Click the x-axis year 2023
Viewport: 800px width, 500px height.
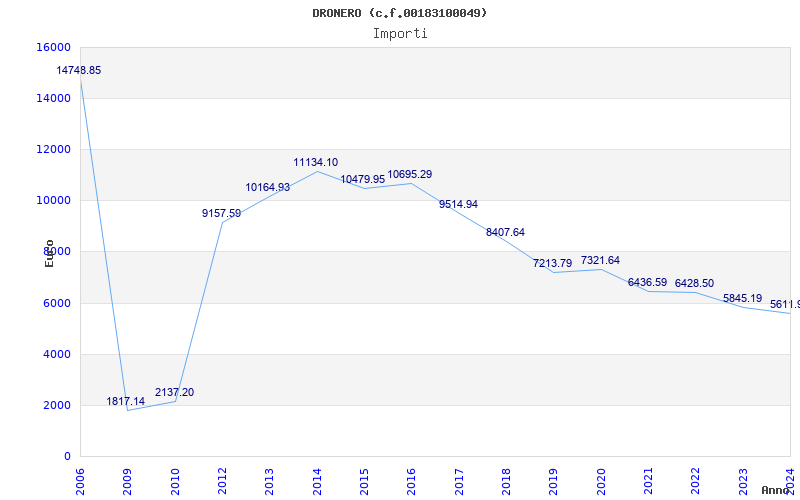click(743, 482)
